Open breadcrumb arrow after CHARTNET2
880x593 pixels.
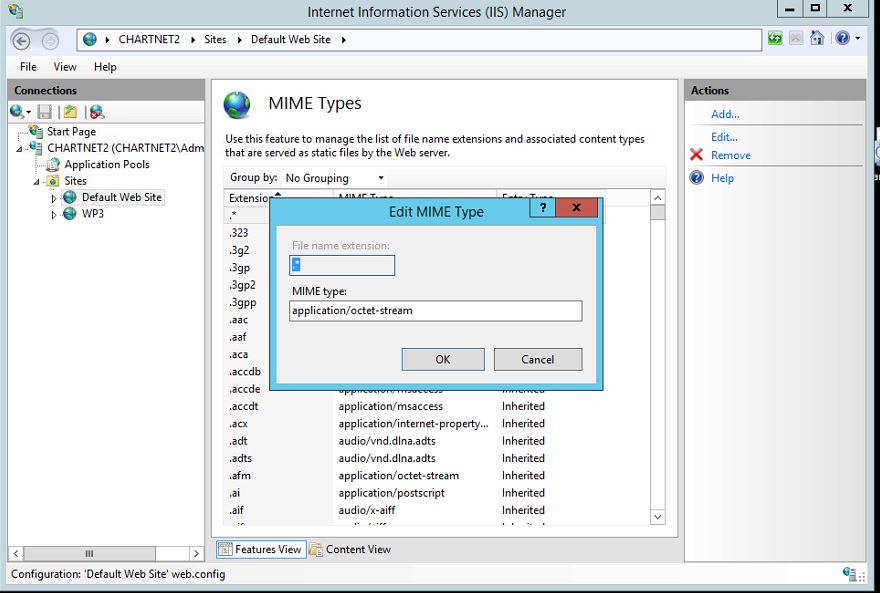coord(192,40)
